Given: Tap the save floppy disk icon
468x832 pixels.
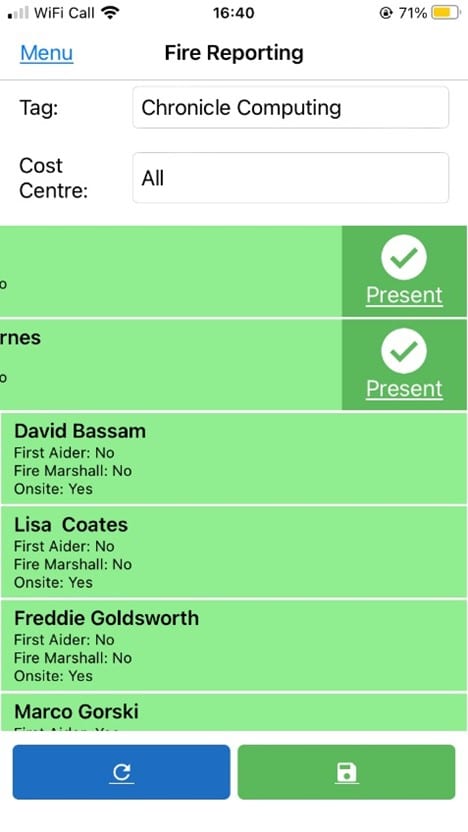Looking at the screenshot, I should (x=346, y=772).
